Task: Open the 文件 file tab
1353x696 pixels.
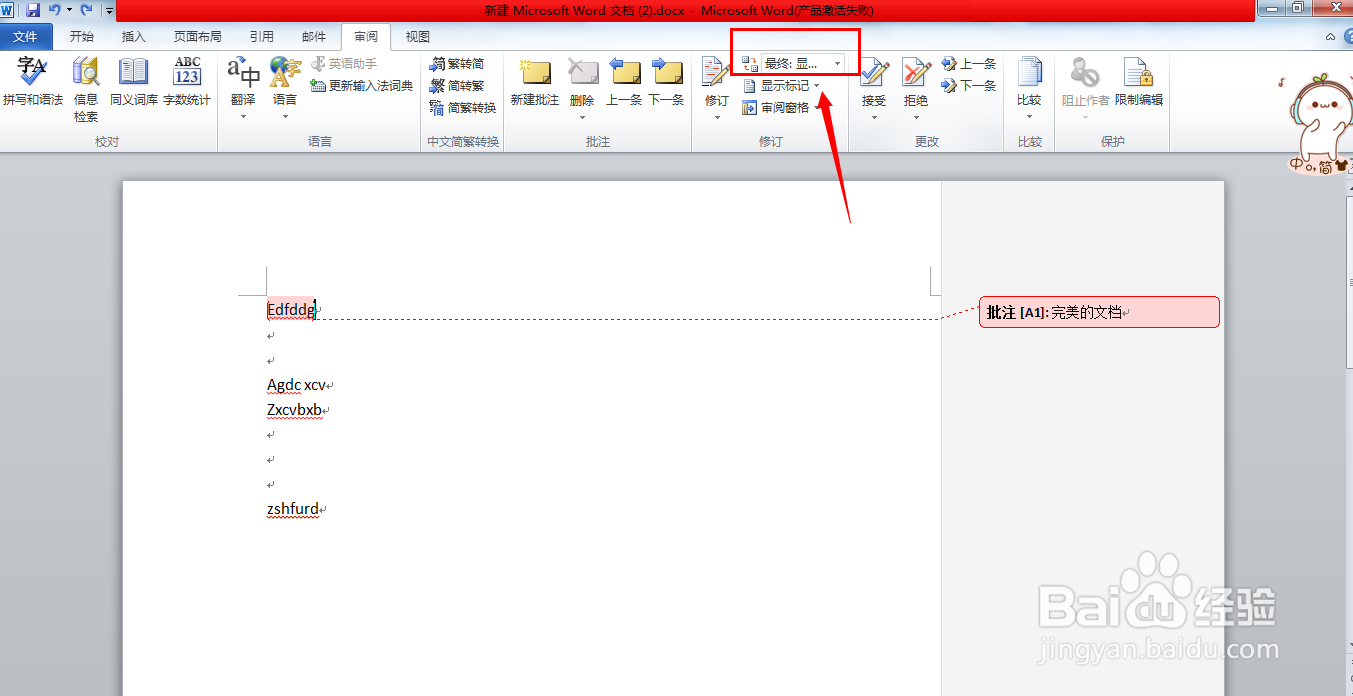Action: 25,37
